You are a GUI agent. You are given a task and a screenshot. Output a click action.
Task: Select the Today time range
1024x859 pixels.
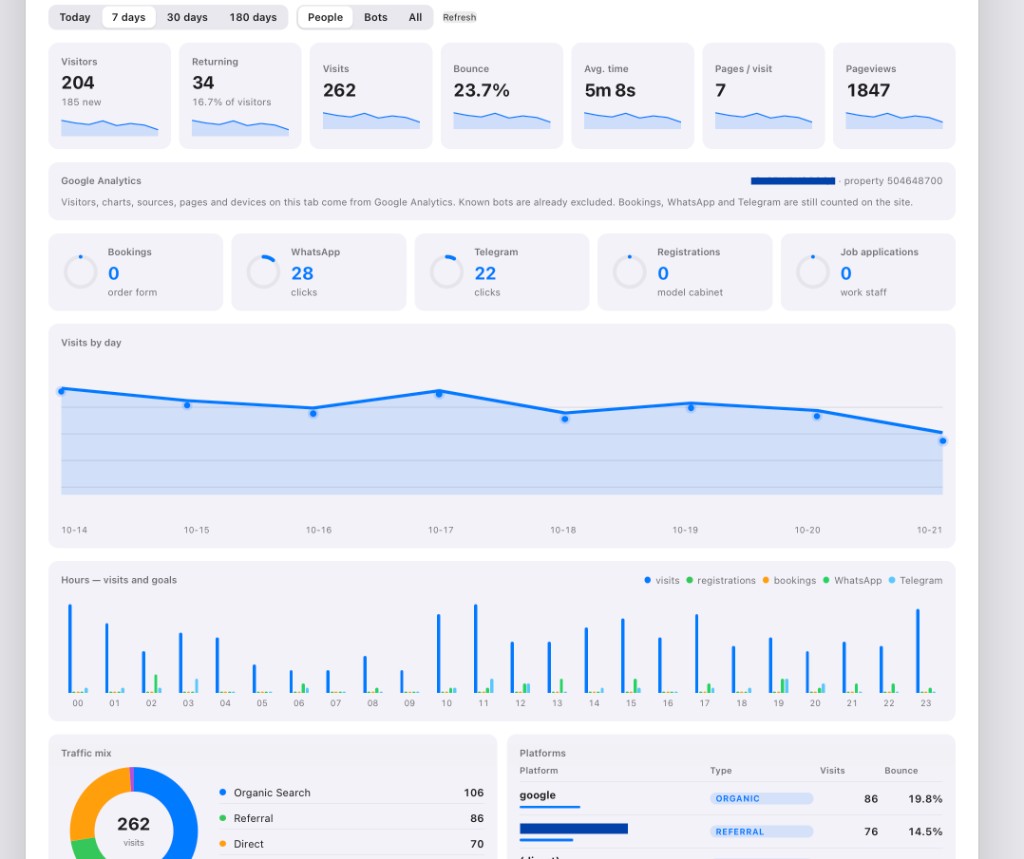pyautogui.click(x=74, y=17)
